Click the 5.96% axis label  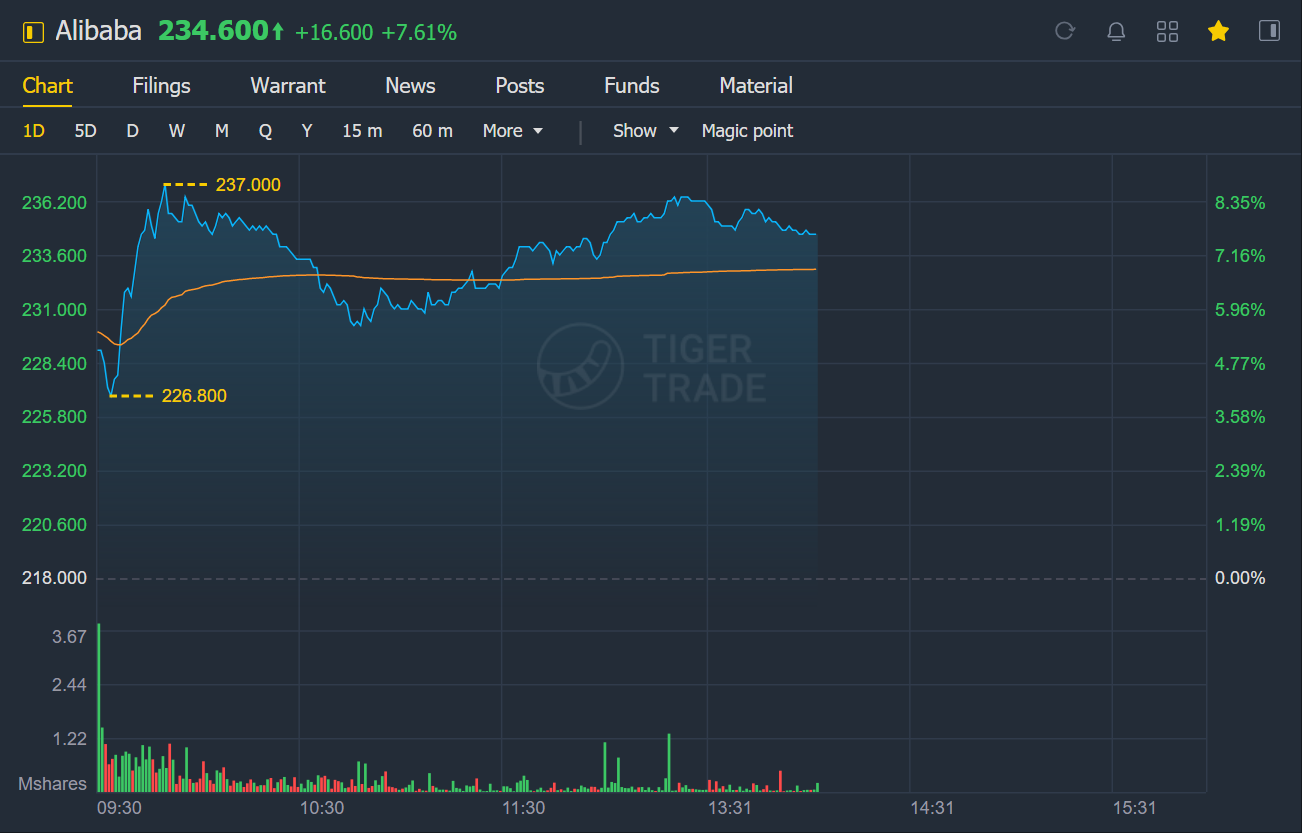point(1240,310)
